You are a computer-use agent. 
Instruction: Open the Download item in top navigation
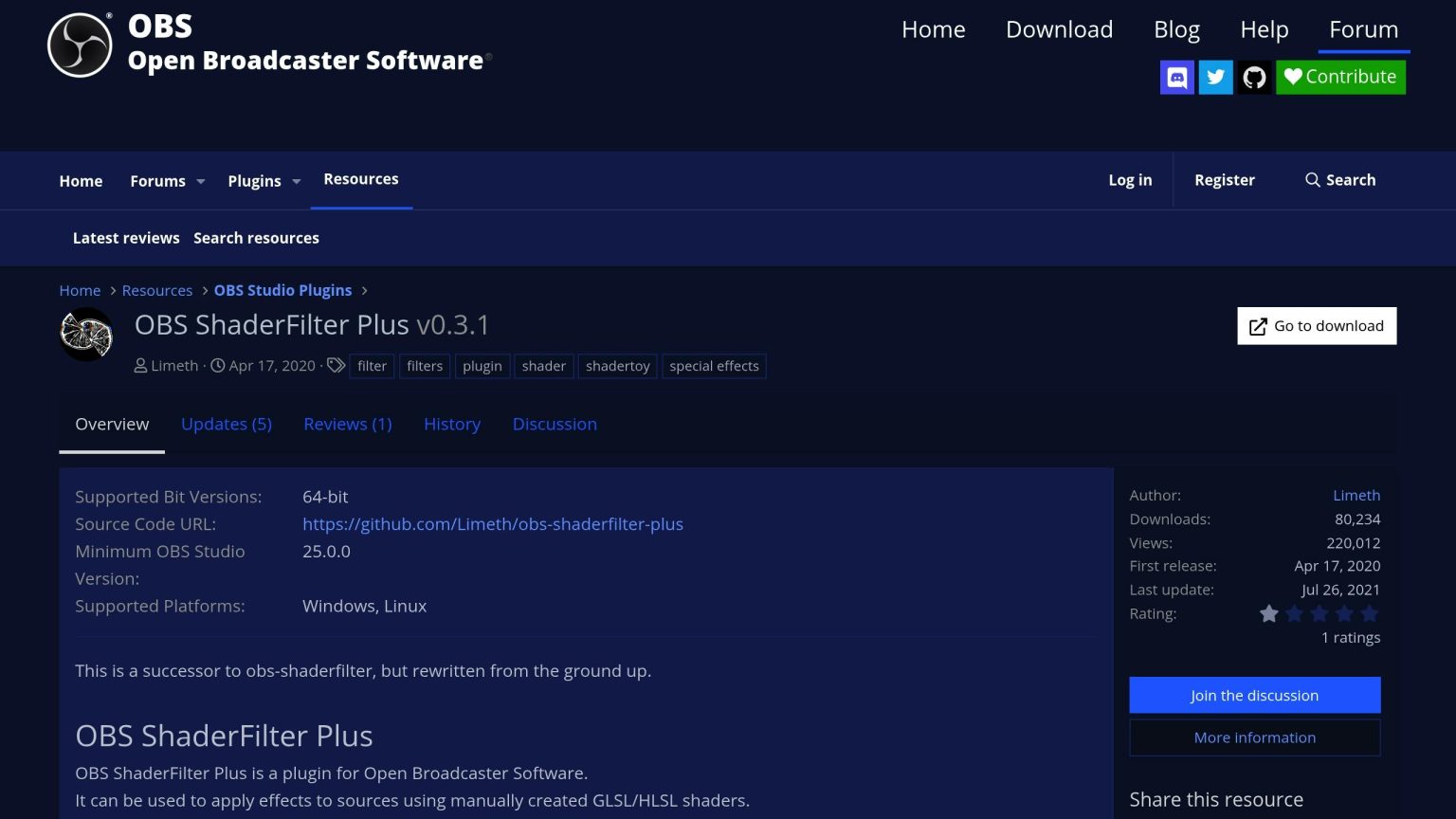coord(1059,29)
